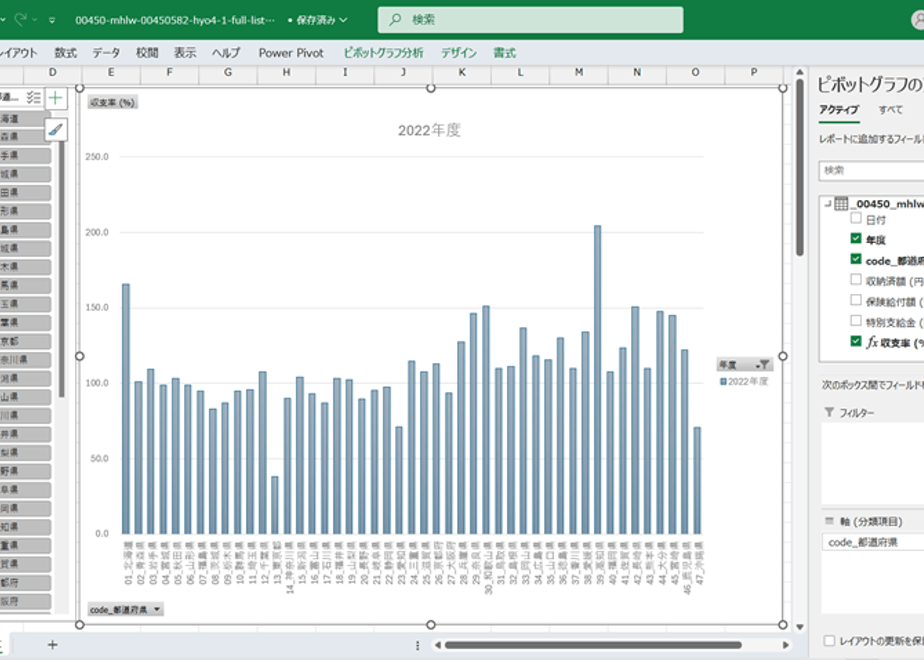
Task: Select the slicer item ending in 重県
Action: (x=25, y=546)
